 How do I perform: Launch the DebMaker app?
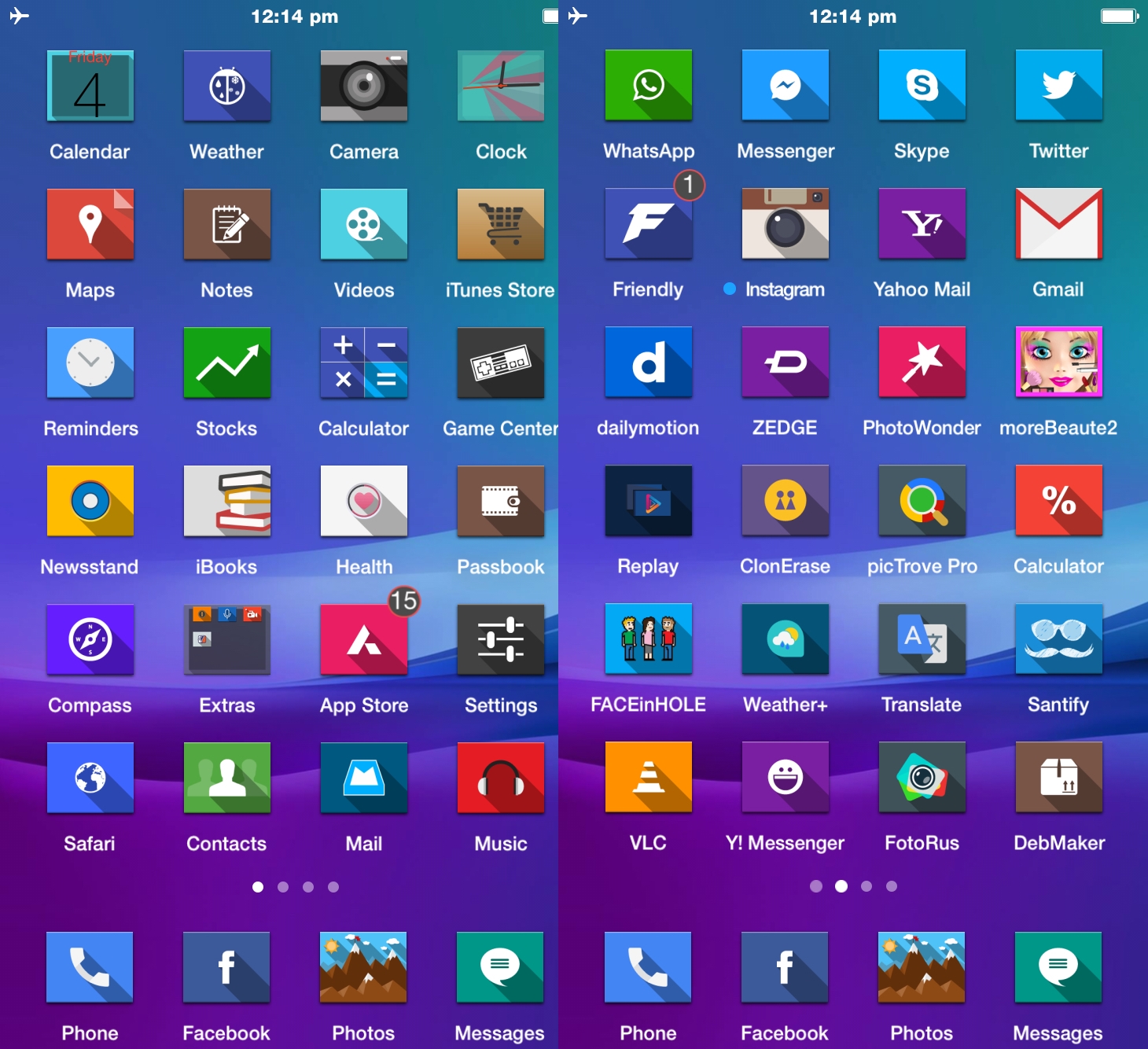[1058, 777]
